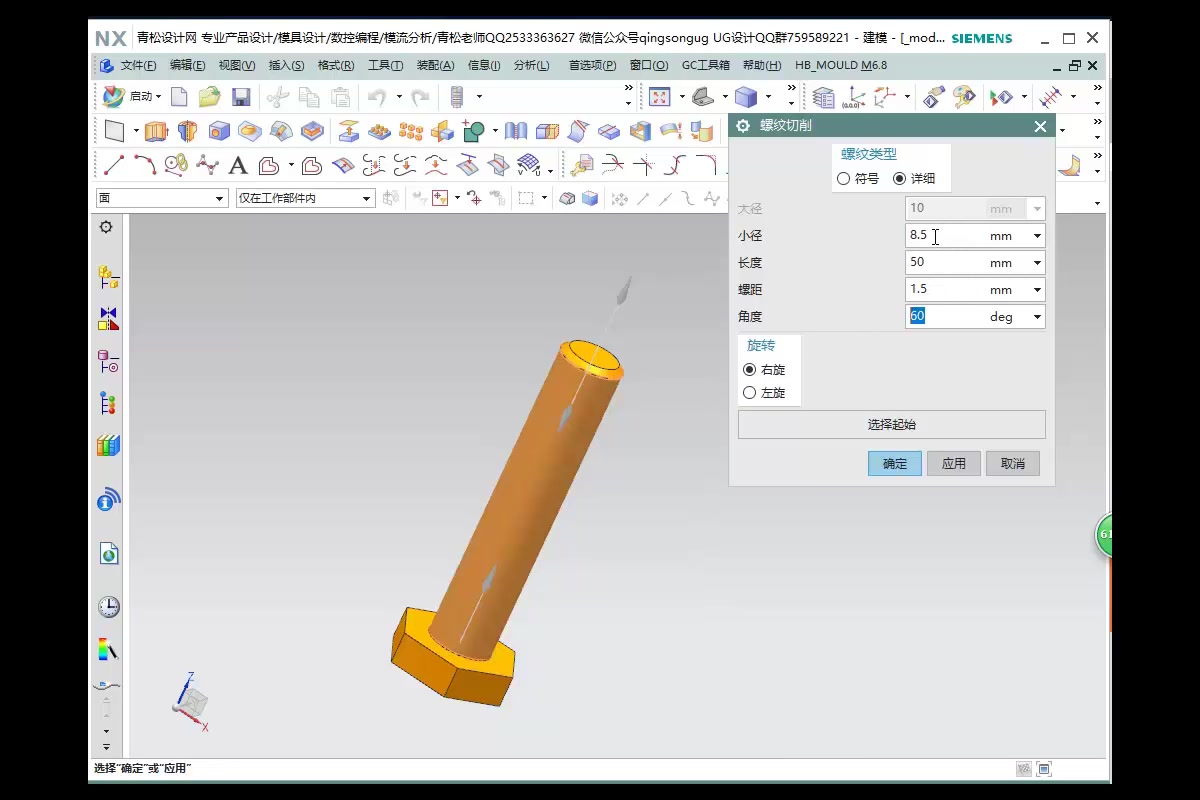
Task: Choose 右旋 rotation option
Action: [x=750, y=369]
